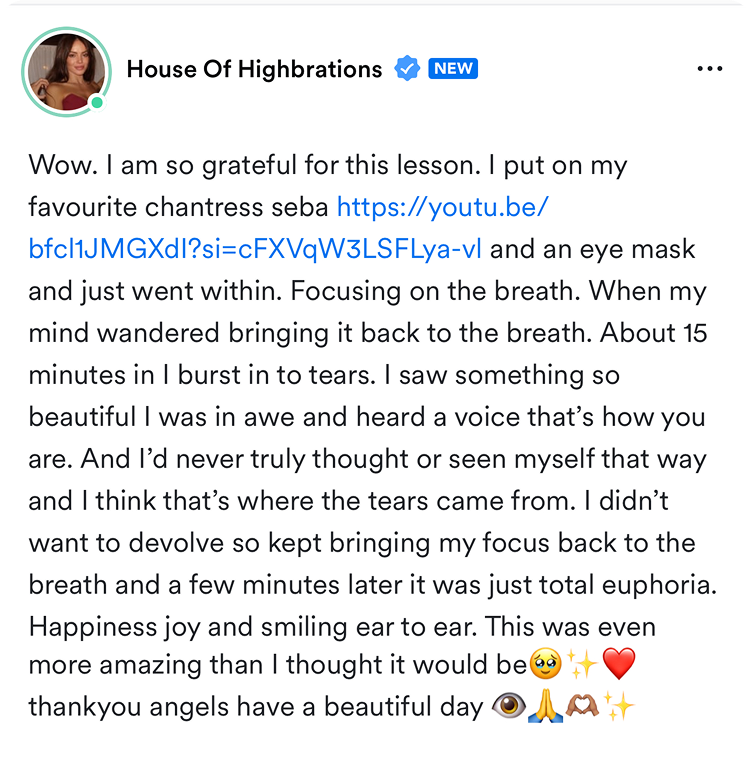Click the sparkles emoji beside the red heart

click(582, 664)
